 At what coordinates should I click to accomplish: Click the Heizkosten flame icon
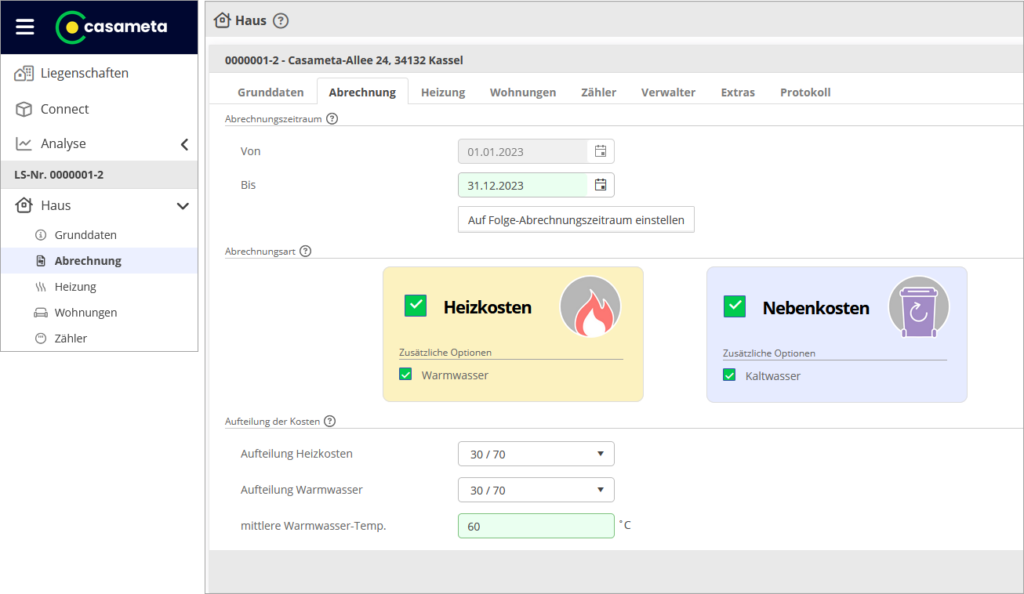(x=590, y=307)
